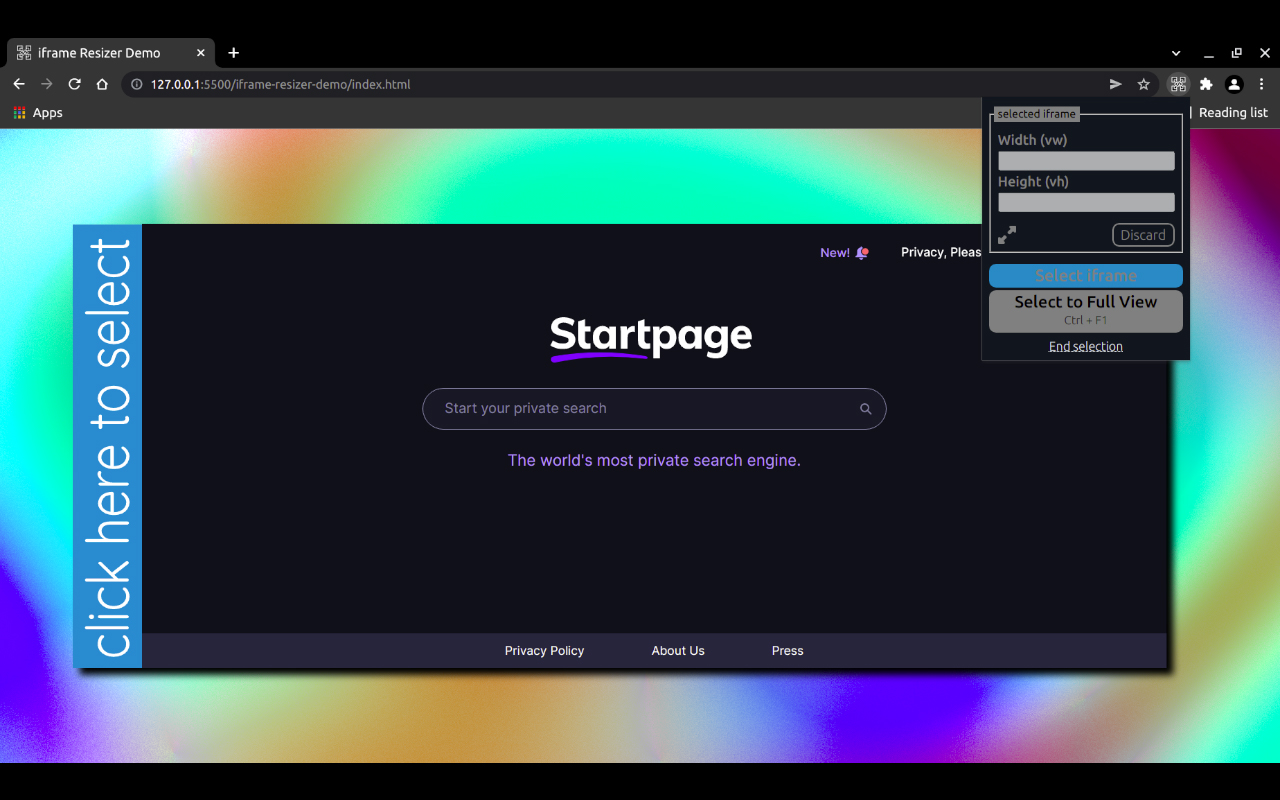Click the Startpage search magnifier icon
1280x800 pixels.
tap(866, 409)
